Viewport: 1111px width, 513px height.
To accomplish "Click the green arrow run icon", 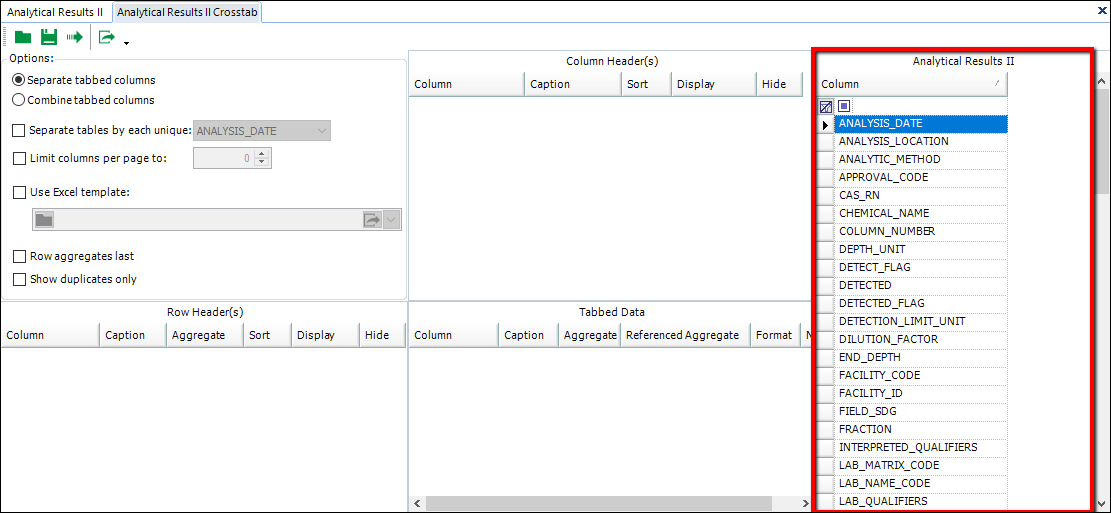I will [74, 38].
